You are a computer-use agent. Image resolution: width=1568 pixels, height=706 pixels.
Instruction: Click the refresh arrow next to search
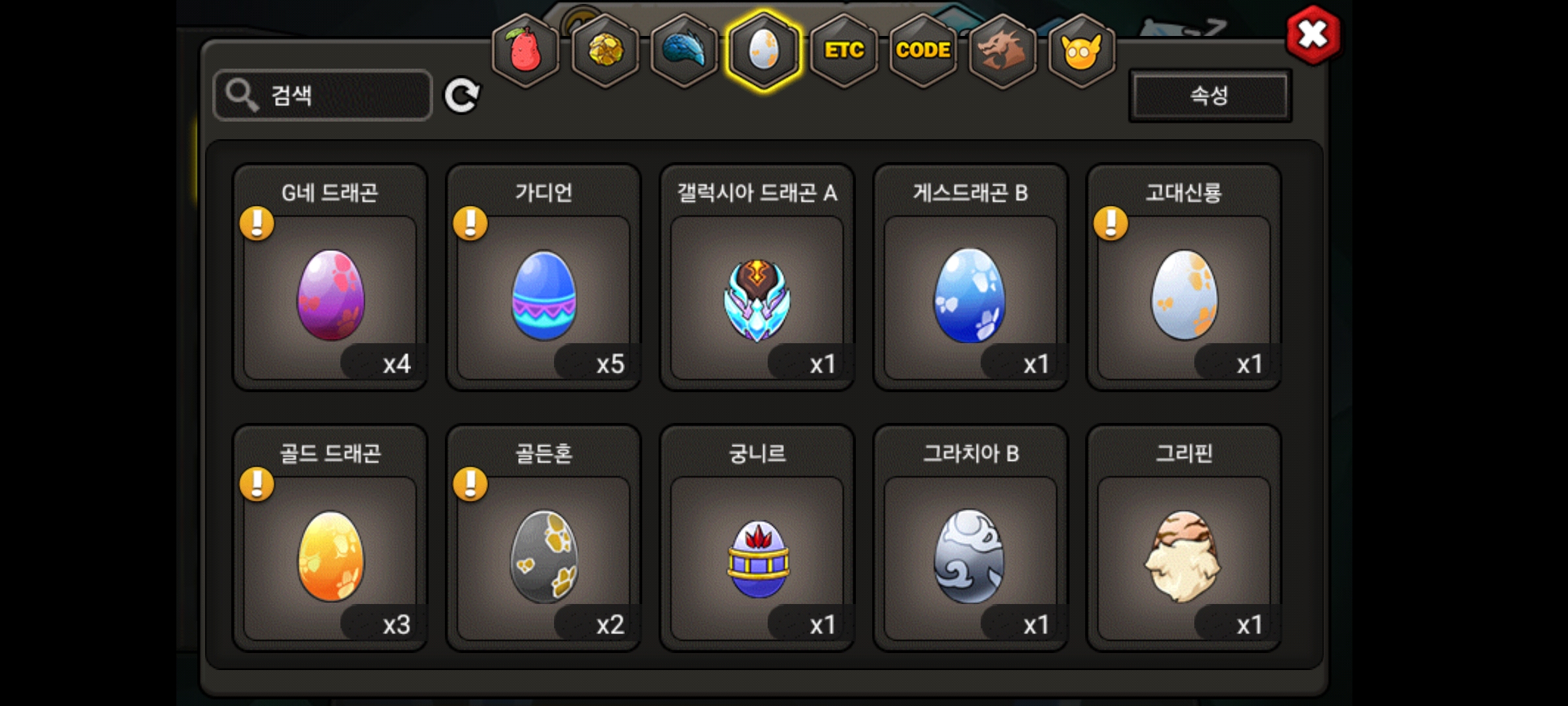pyautogui.click(x=462, y=96)
